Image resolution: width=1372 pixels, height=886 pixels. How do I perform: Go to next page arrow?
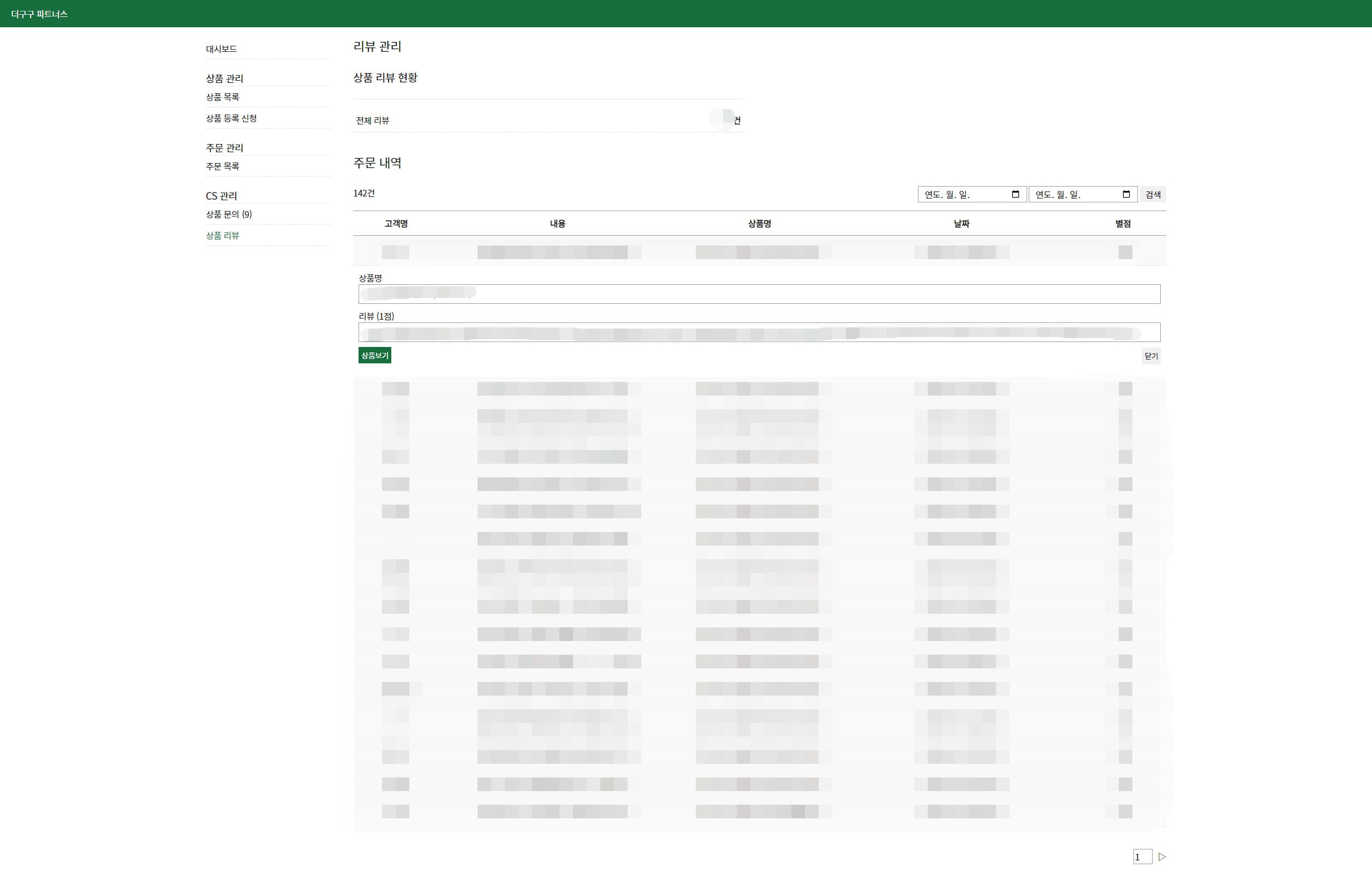click(1162, 857)
